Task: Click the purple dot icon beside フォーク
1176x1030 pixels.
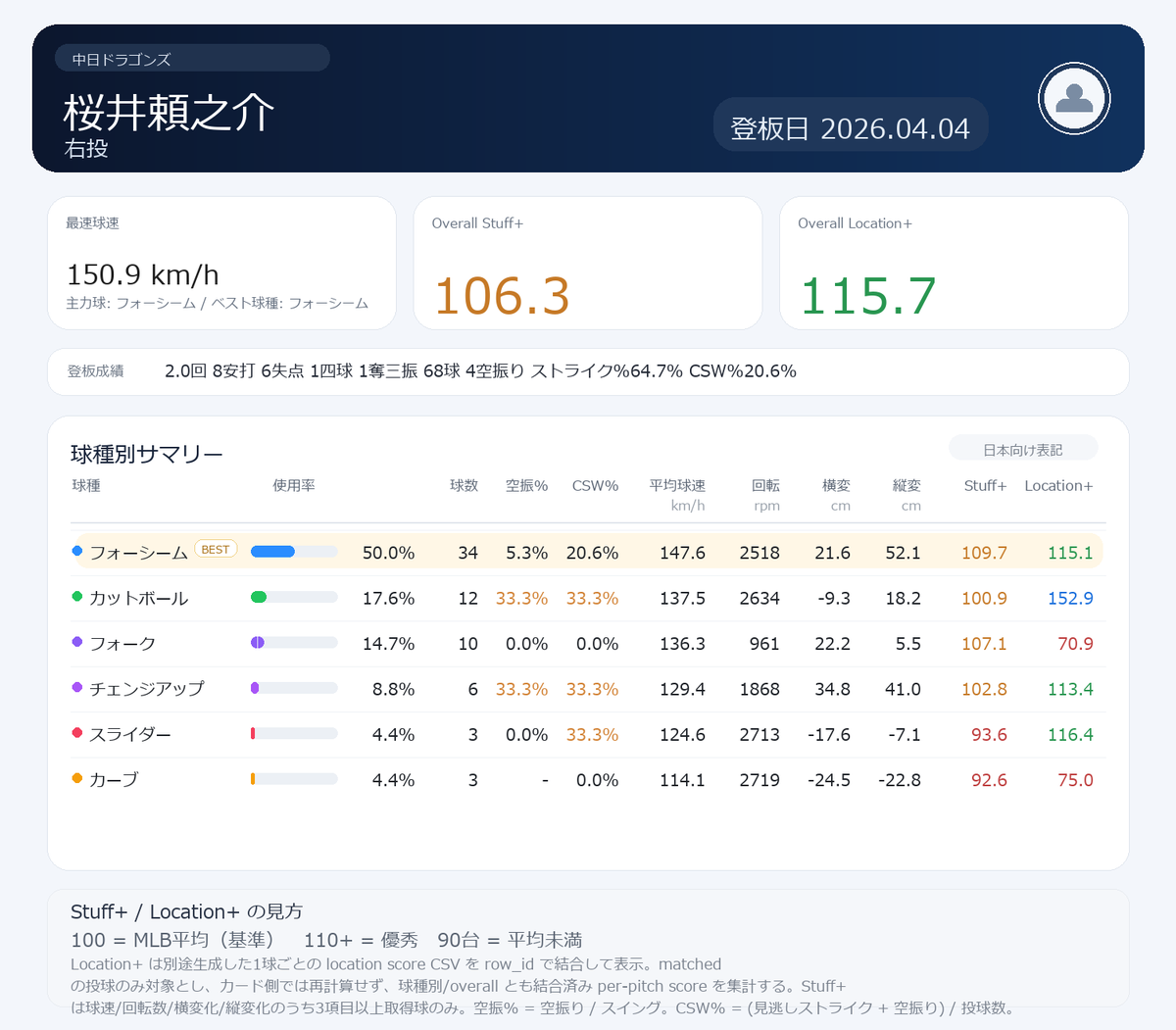Action: (76, 643)
